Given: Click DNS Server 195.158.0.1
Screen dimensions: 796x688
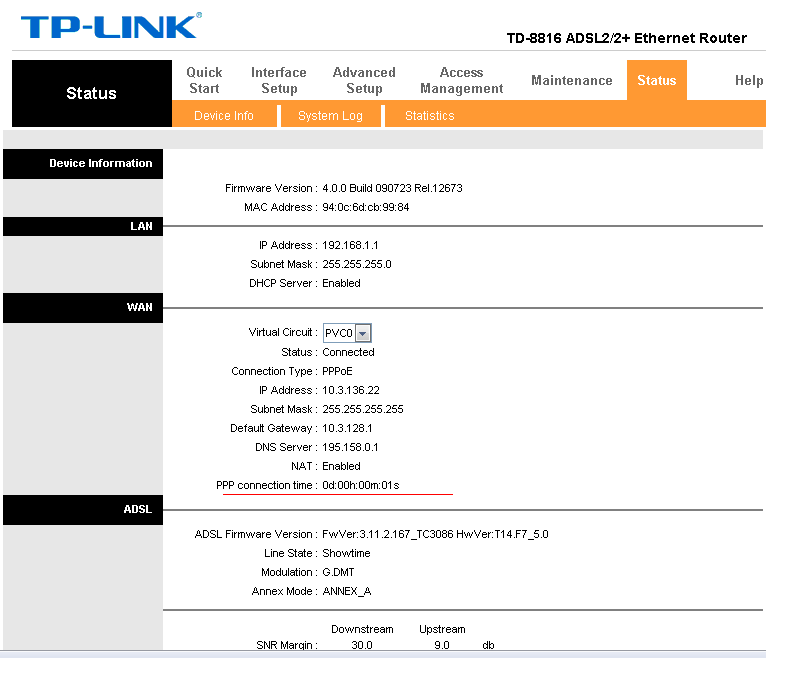Looking at the screenshot, I should coord(350,447).
